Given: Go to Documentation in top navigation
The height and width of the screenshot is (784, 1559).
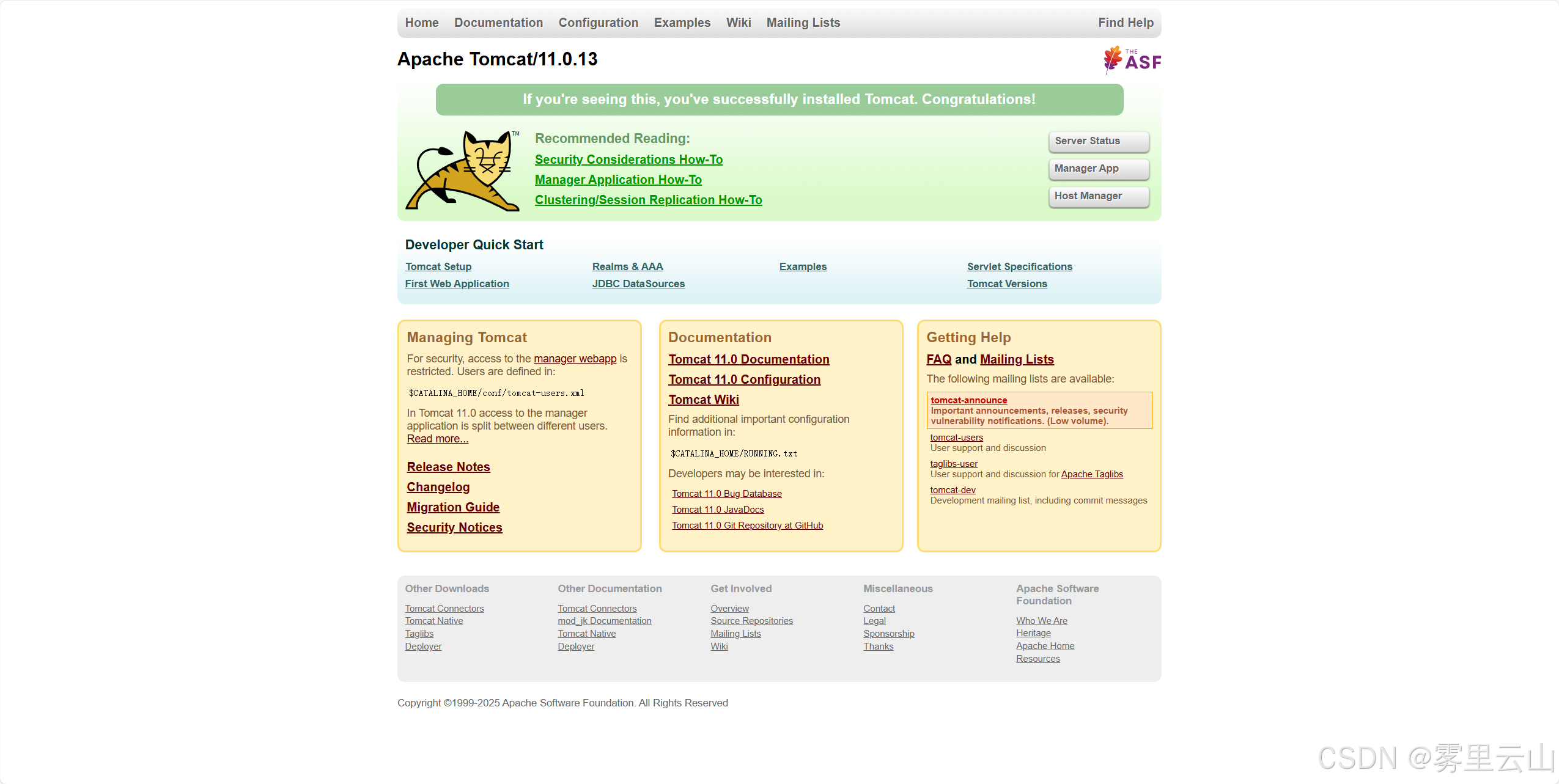Looking at the screenshot, I should point(498,23).
